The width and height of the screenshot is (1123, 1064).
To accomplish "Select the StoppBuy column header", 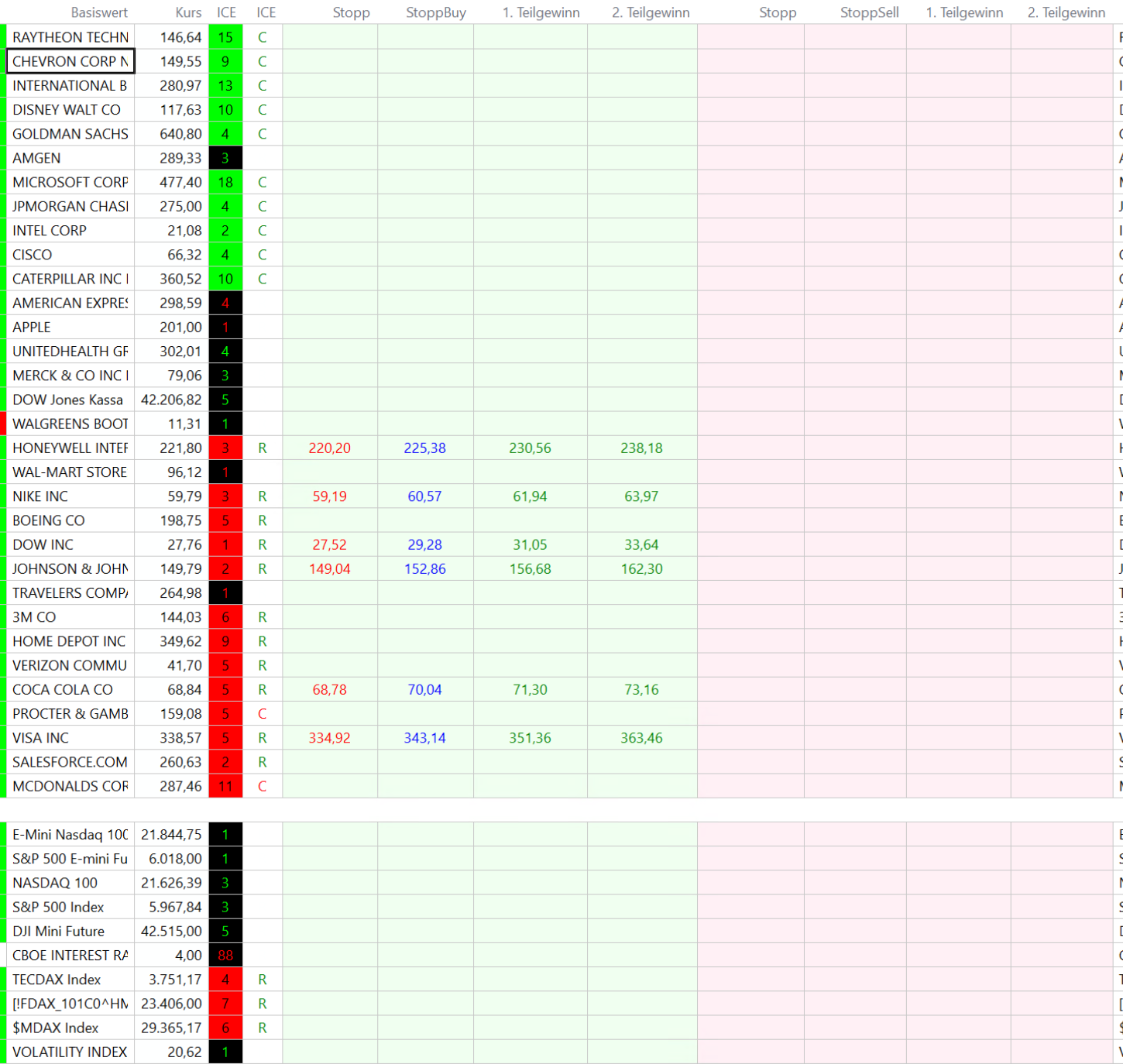I will coord(435,12).
